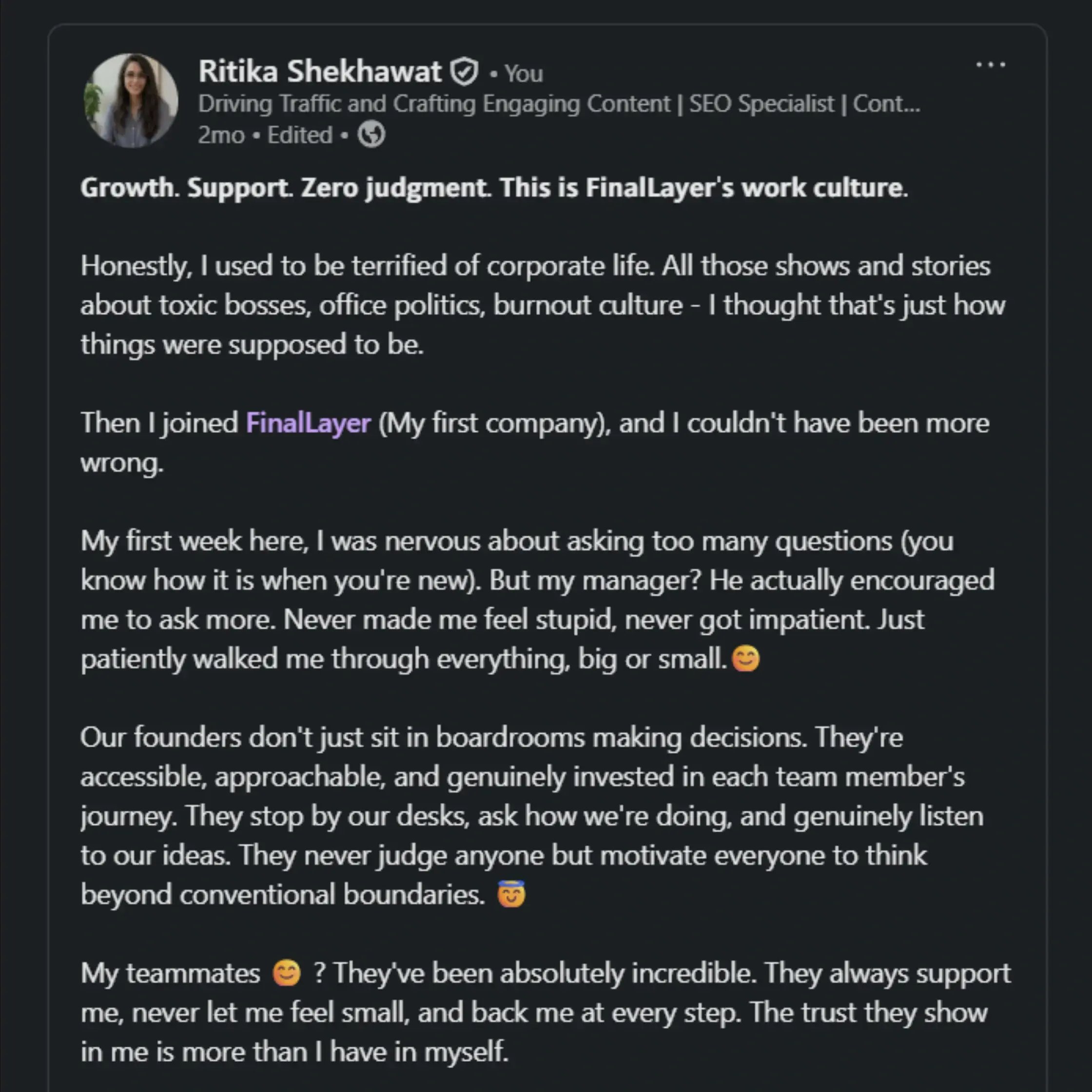Open Ritika Shekhawat's profile photo
The height and width of the screenshot is (1092, 1092).
[x=131, y=100]
